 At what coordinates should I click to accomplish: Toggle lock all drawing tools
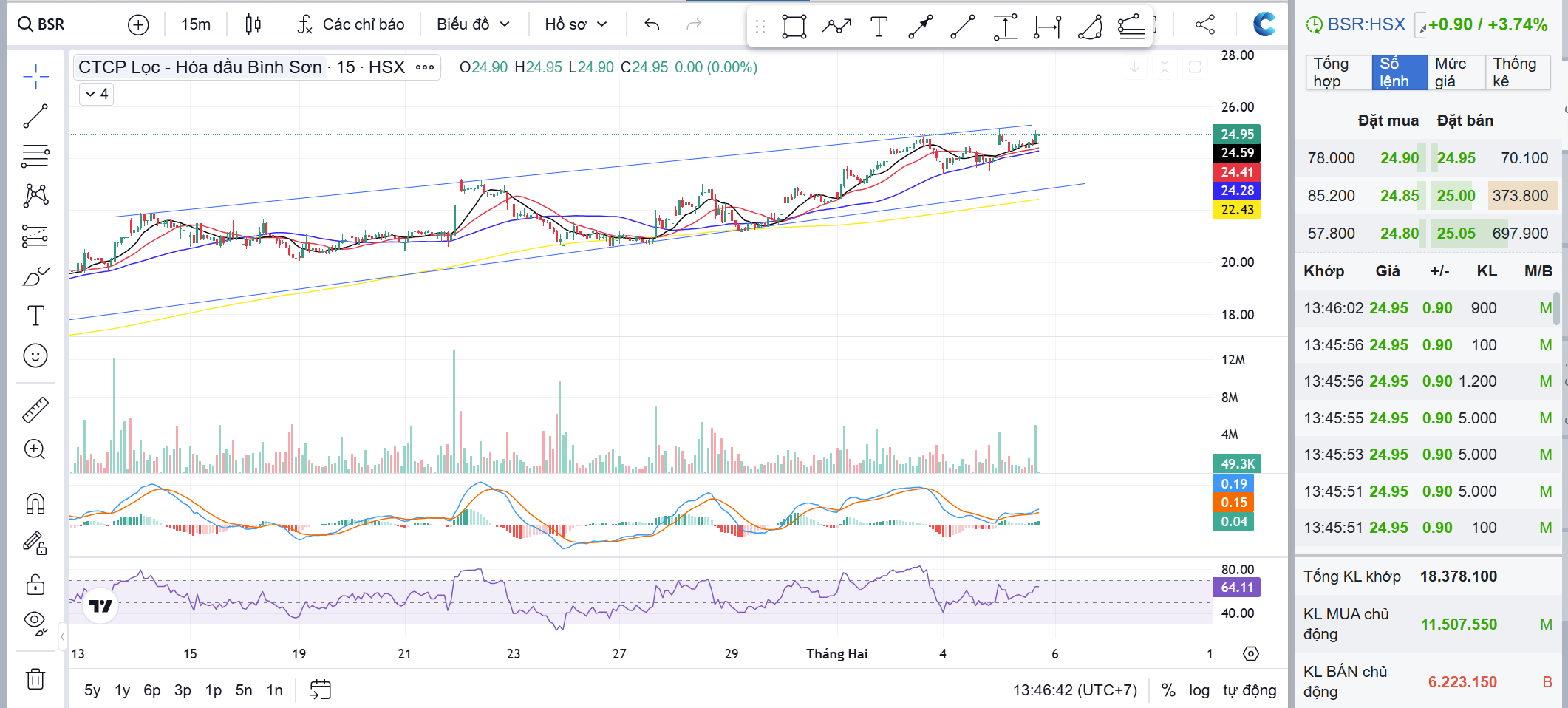pos(35,585)
